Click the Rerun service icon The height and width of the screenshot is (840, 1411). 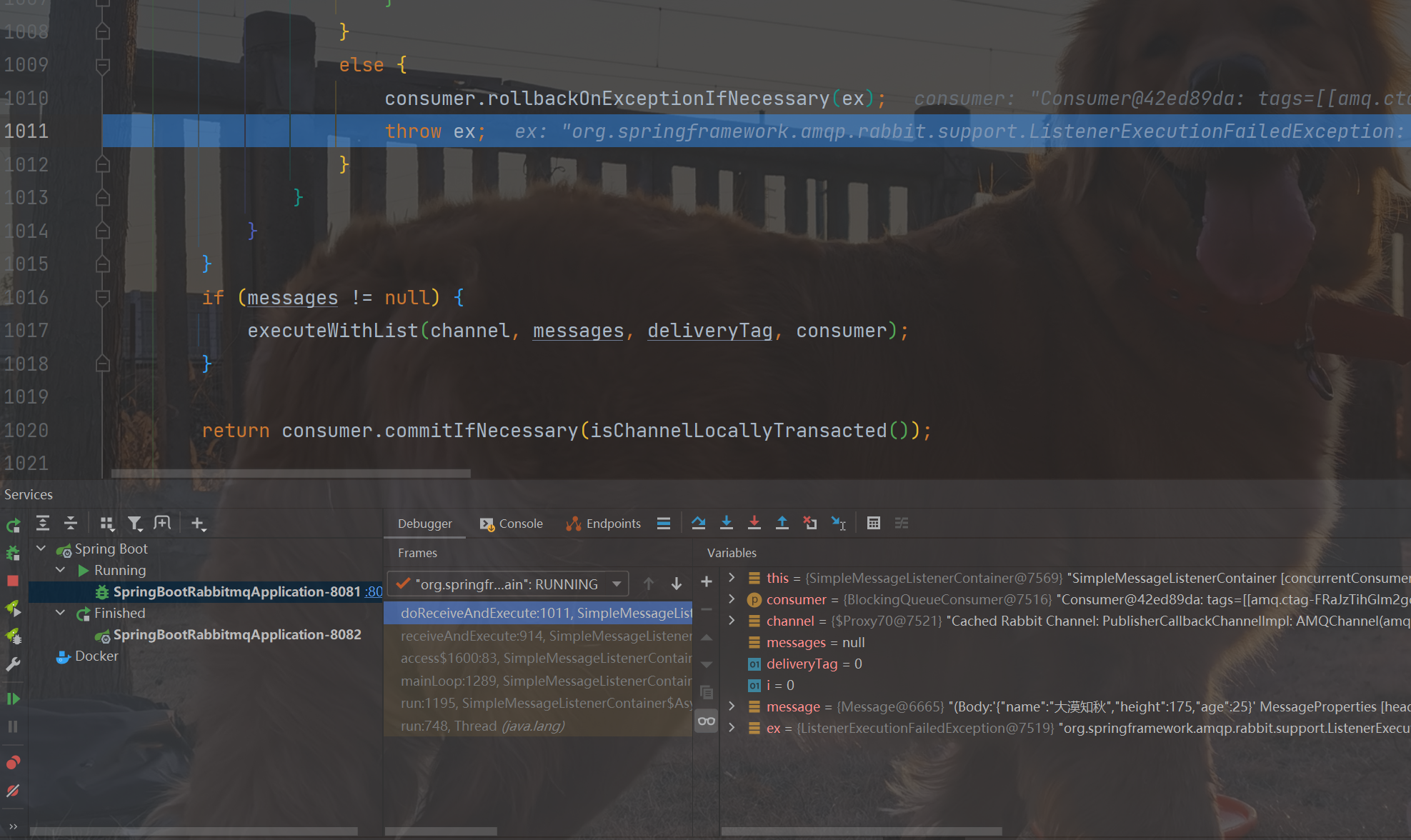[x=13, y=526]
